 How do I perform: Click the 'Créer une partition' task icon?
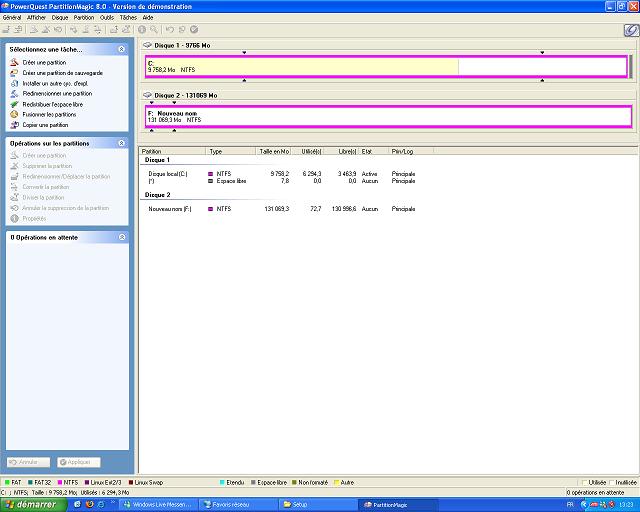click(14, 62)
